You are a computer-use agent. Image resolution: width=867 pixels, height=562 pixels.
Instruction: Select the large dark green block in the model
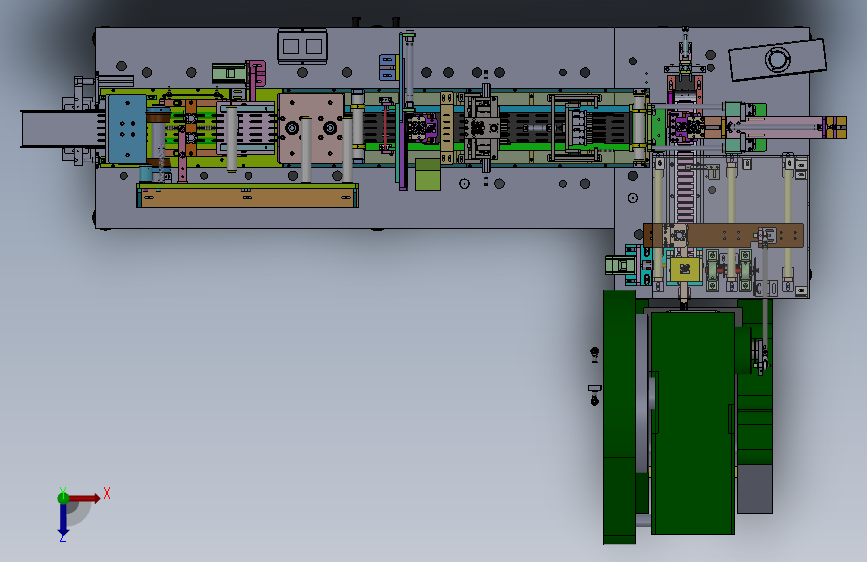(x=693, y=423)
